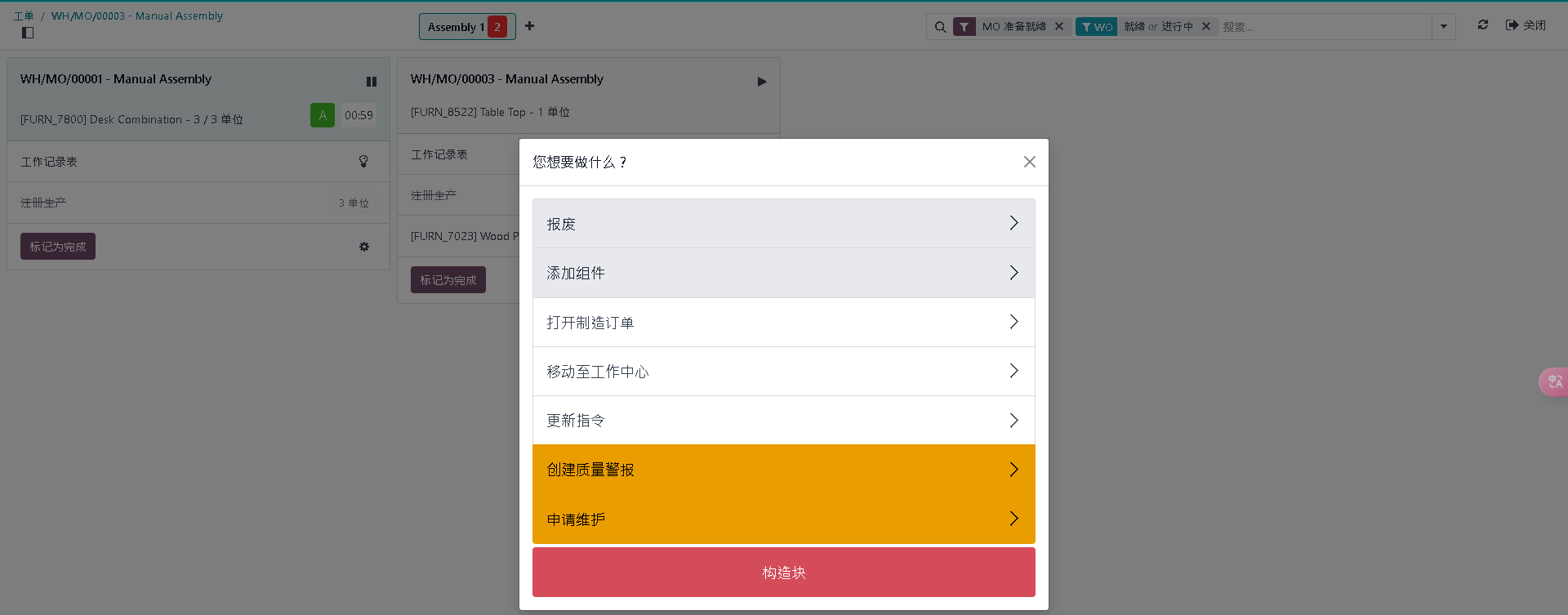The image size is (1568, 615).
Task: Open 打开制造订单 option
Action: pos(783,323)
